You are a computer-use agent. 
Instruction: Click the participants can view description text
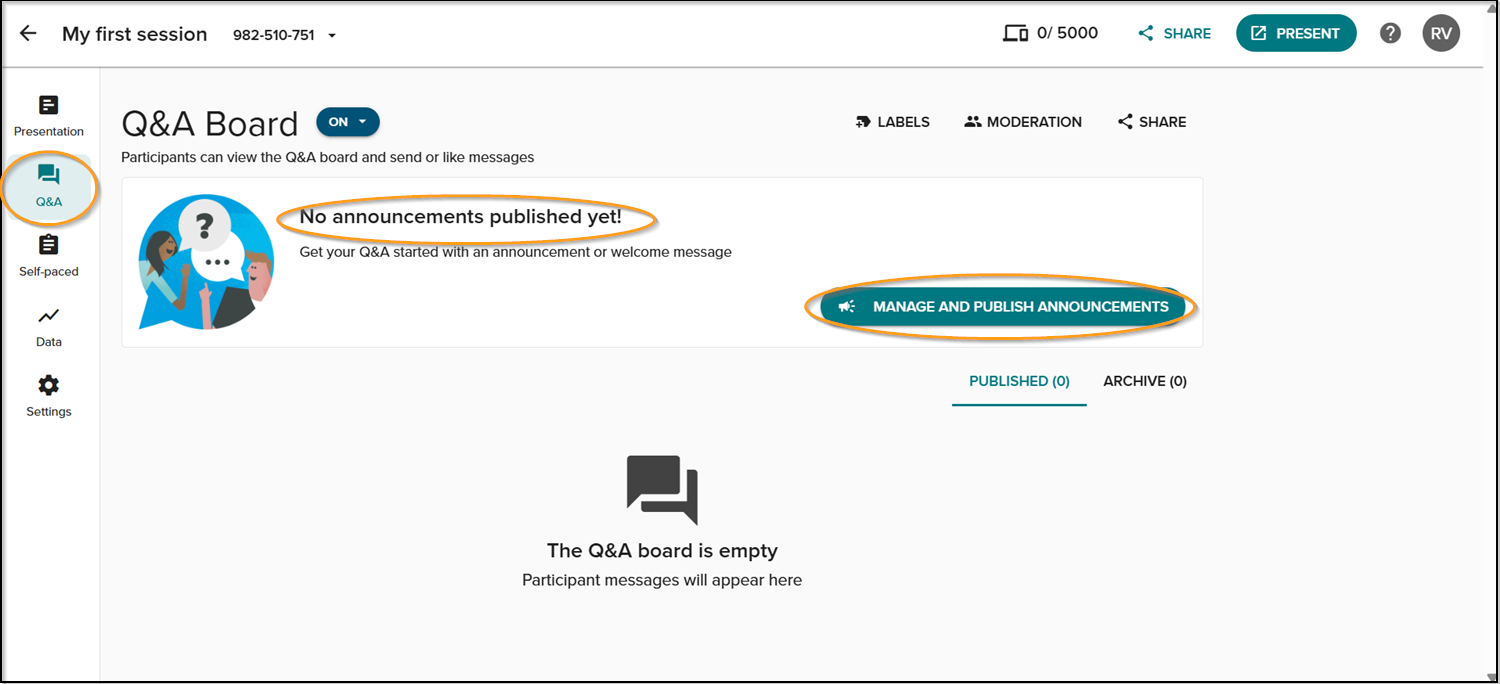click(328, 157)
